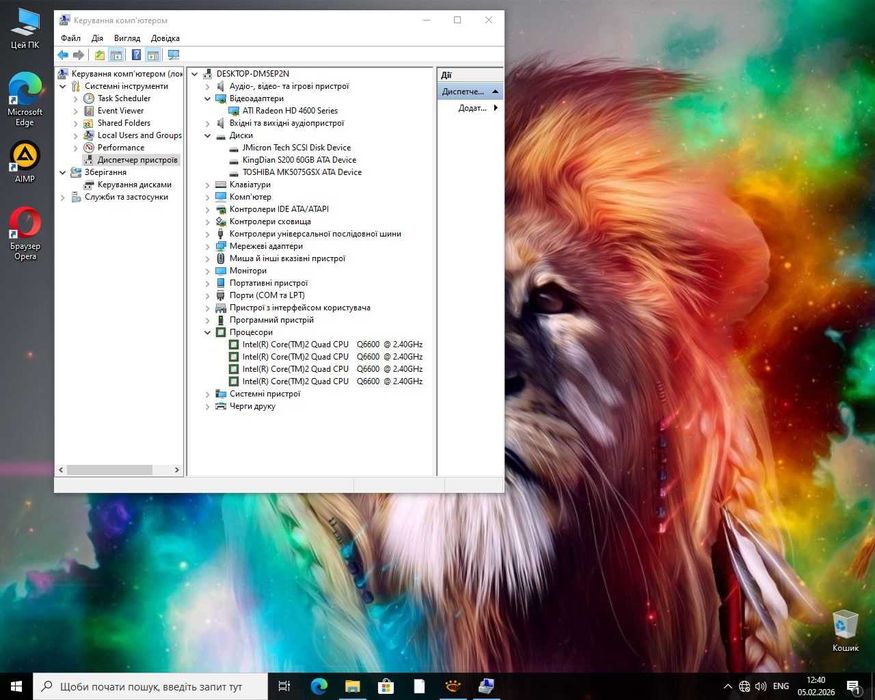Collapse the Процесори category

[207, 333]
